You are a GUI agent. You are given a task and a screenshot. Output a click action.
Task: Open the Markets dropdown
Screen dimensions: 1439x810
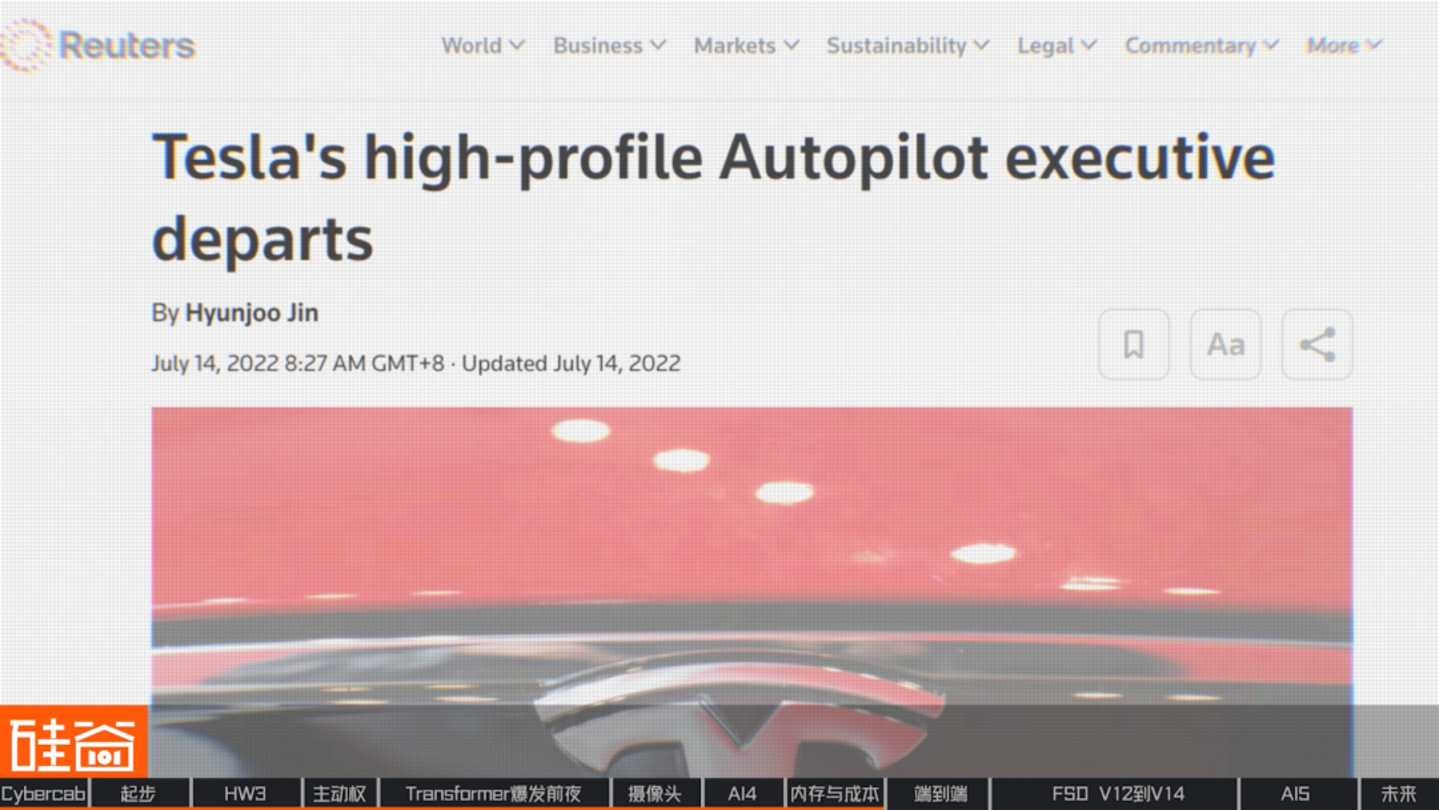tap(746, 45)
